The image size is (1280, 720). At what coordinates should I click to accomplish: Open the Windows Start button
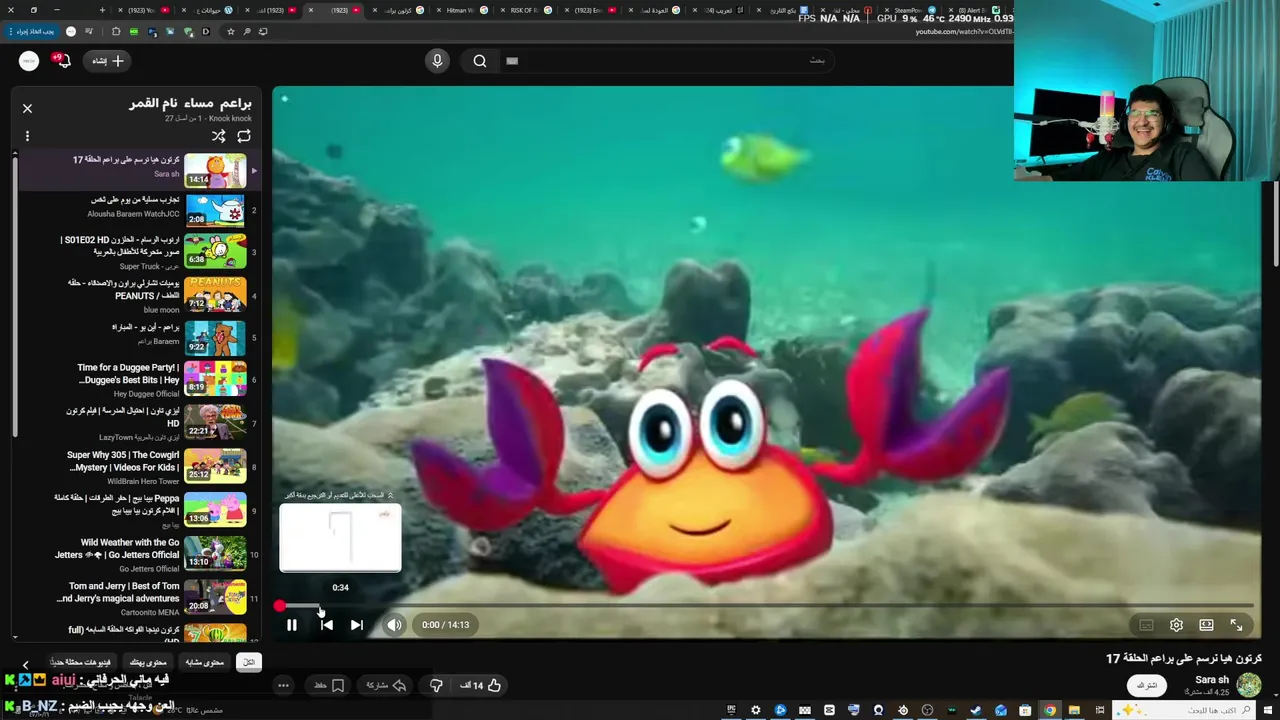click(x=1268, y=710)
